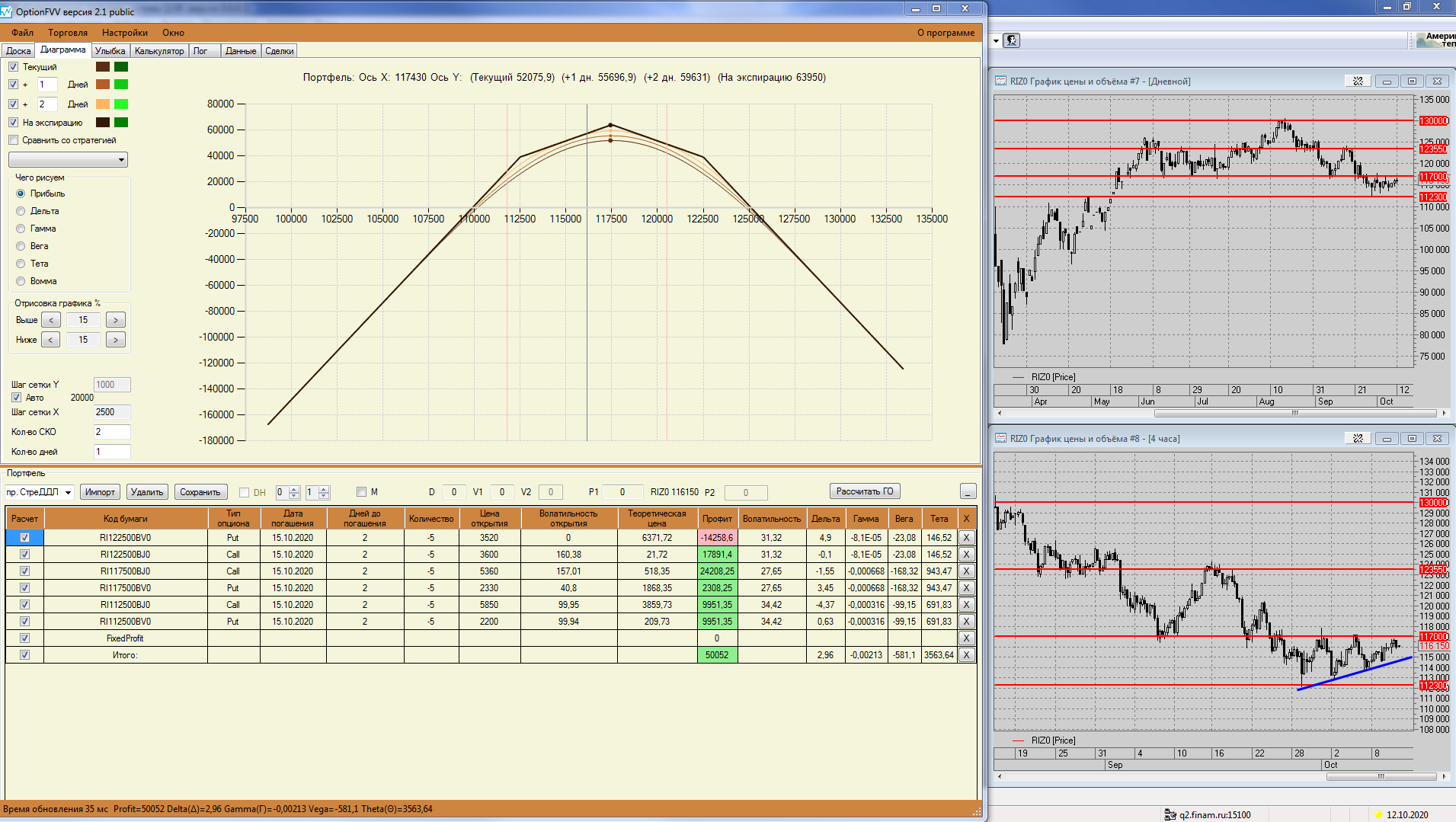
Task: Click the brown color swatch for Текущий
Action: point(103,67)
